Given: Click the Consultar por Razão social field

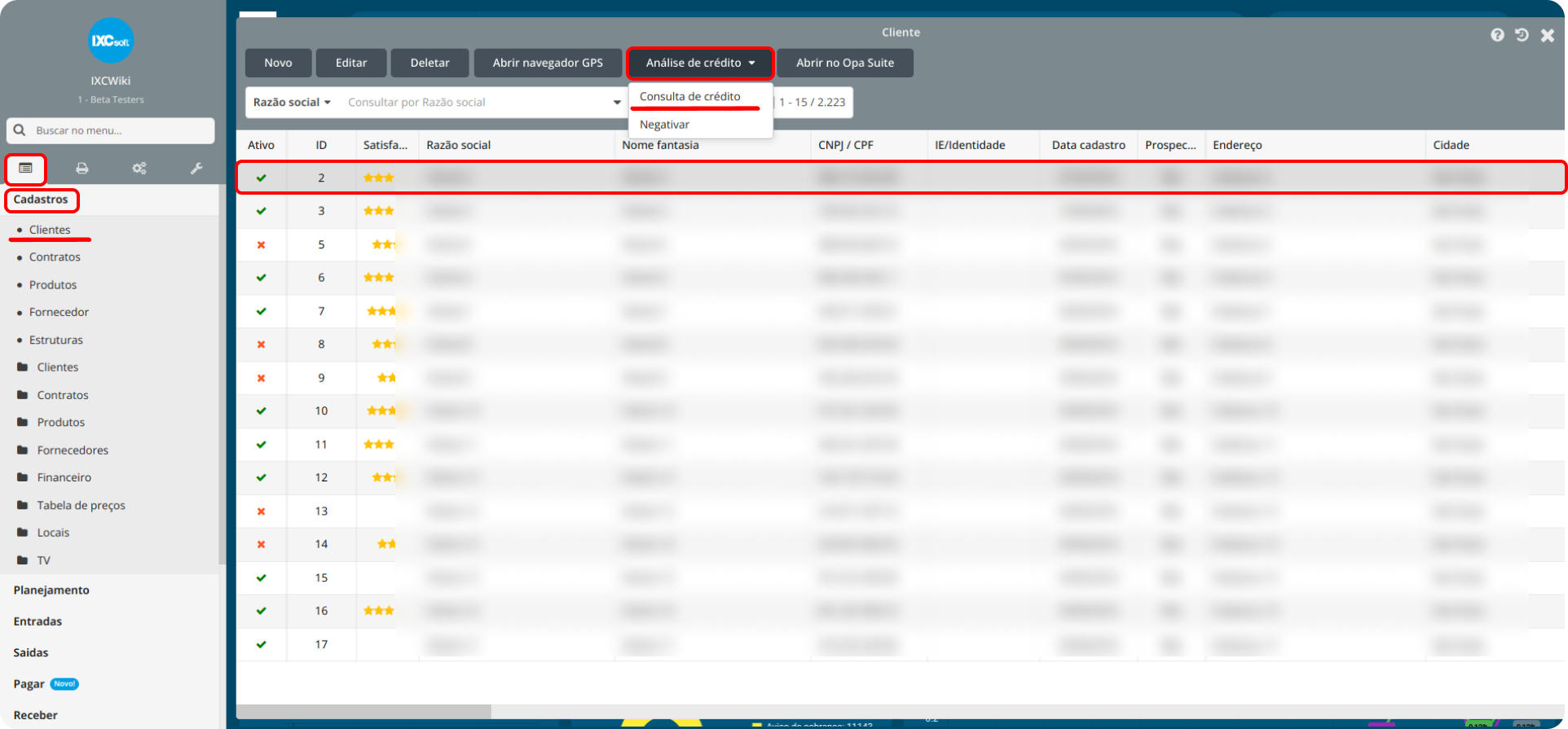Looking at the screenshot, I should (x=477, y=103).
